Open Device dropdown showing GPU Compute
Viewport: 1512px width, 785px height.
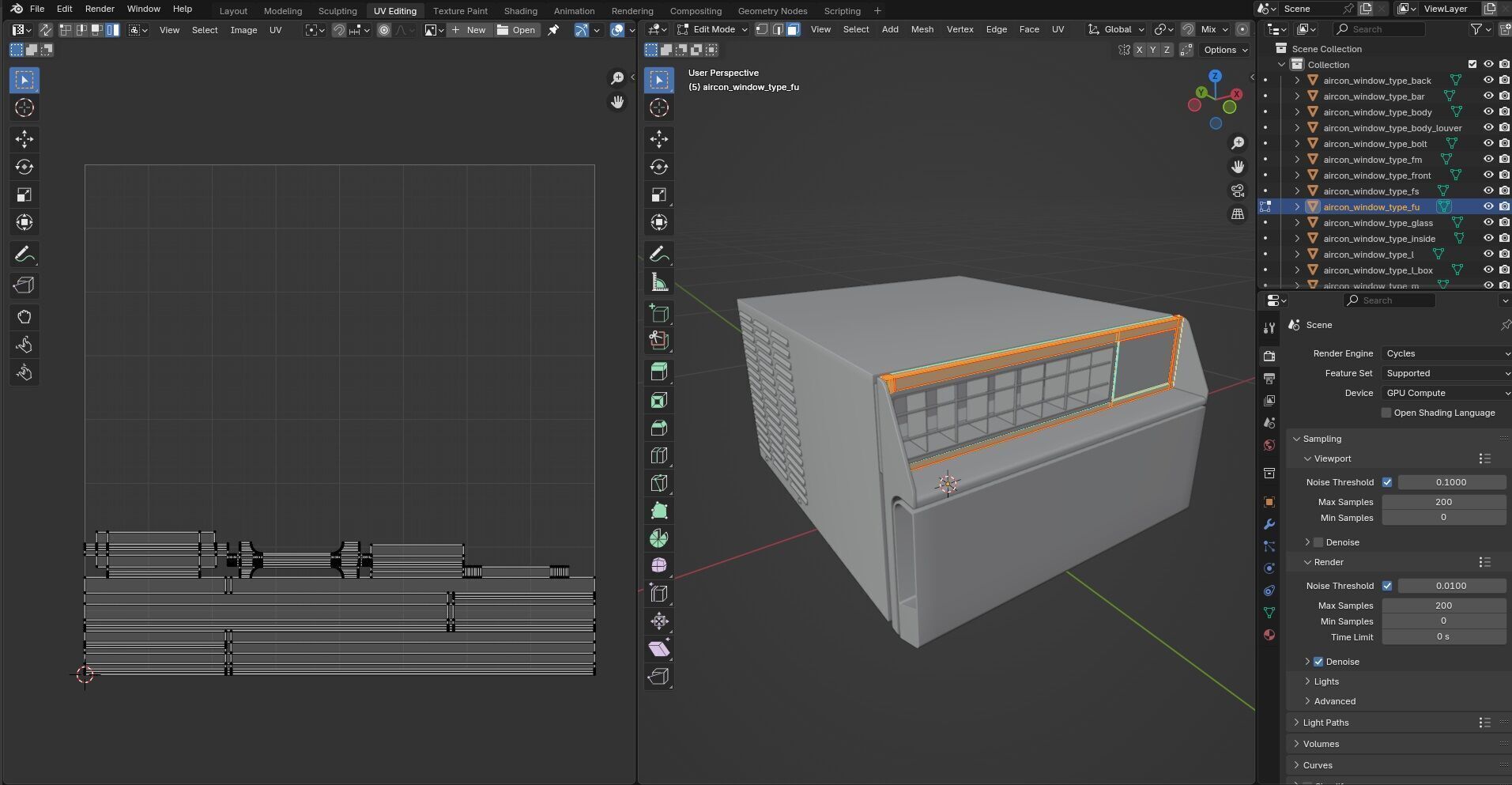(1446, 393)
